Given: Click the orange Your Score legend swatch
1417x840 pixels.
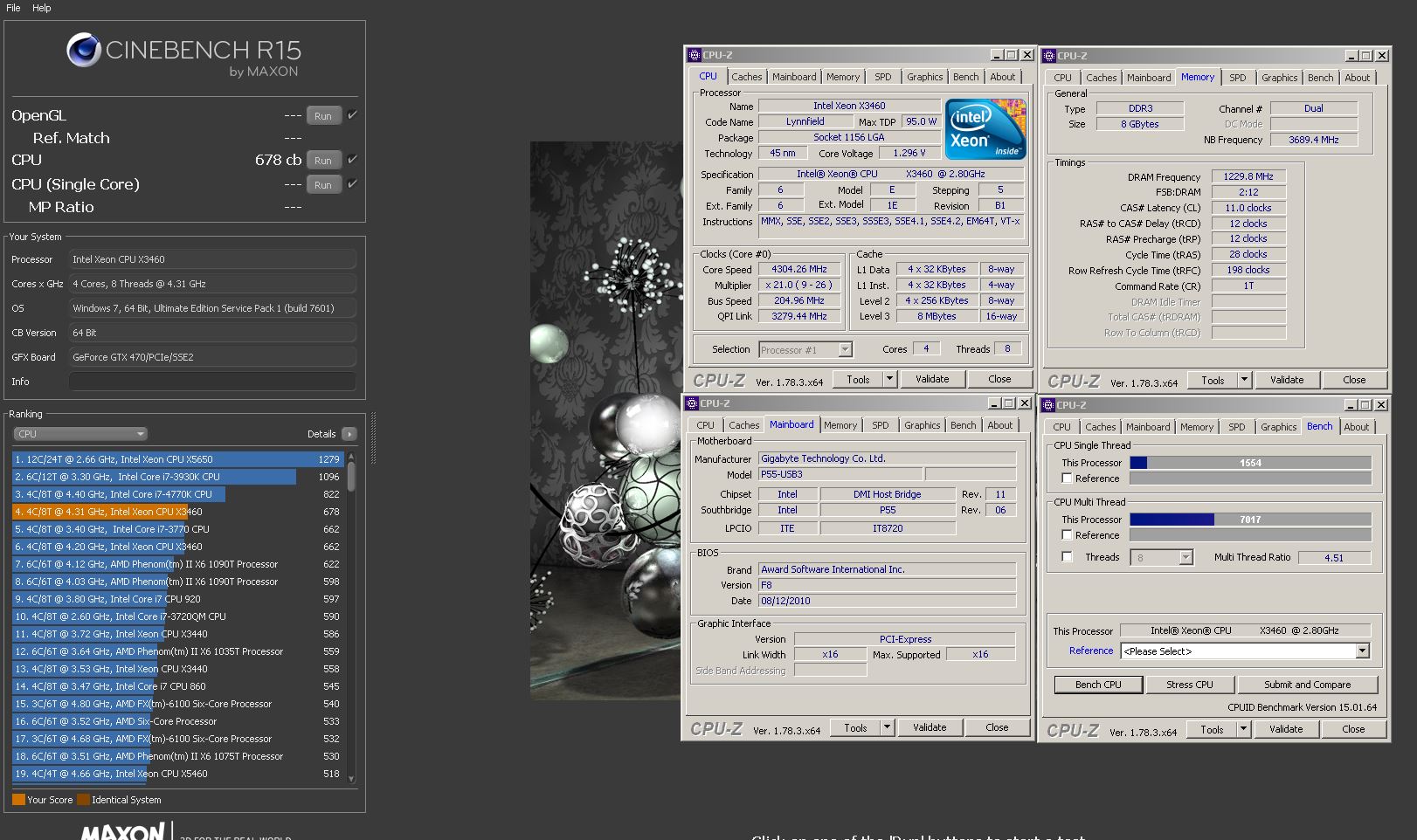Looking at the screenshot, I should pos(18,800).
